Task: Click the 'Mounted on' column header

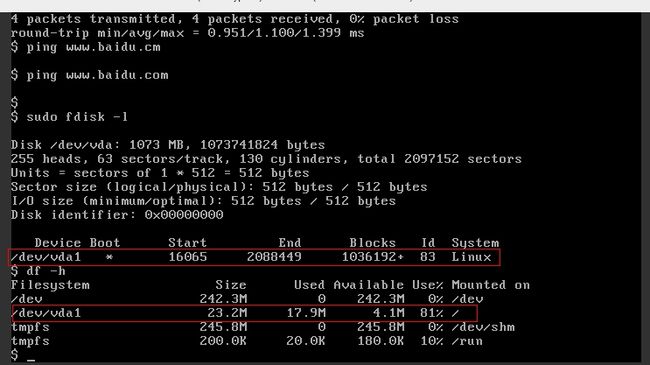Action: [491, 285]
